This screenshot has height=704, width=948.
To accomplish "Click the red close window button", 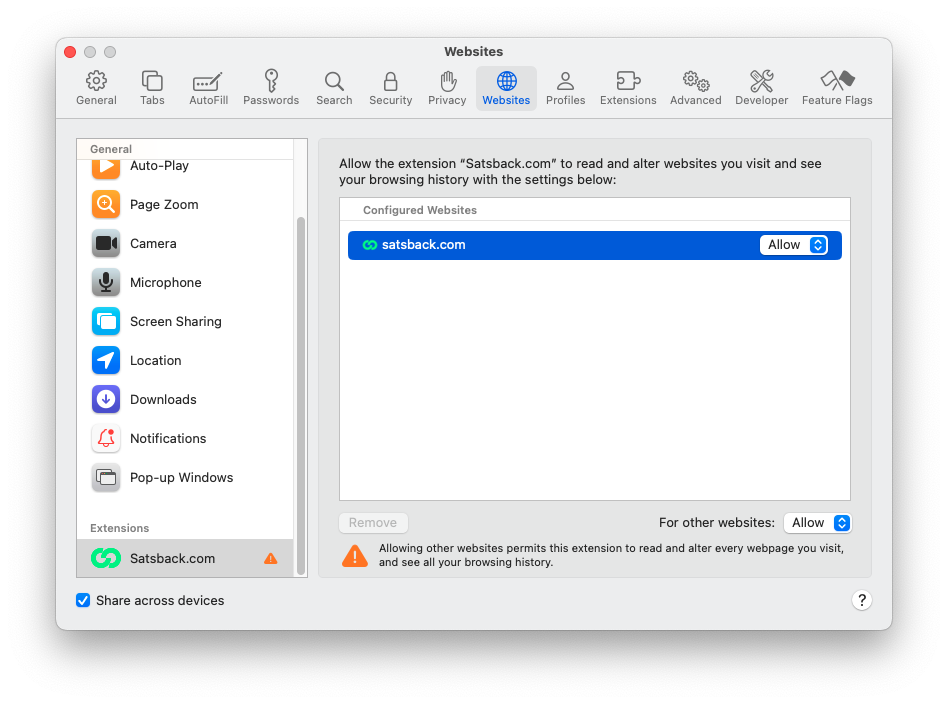I will [x=70, y=52].
